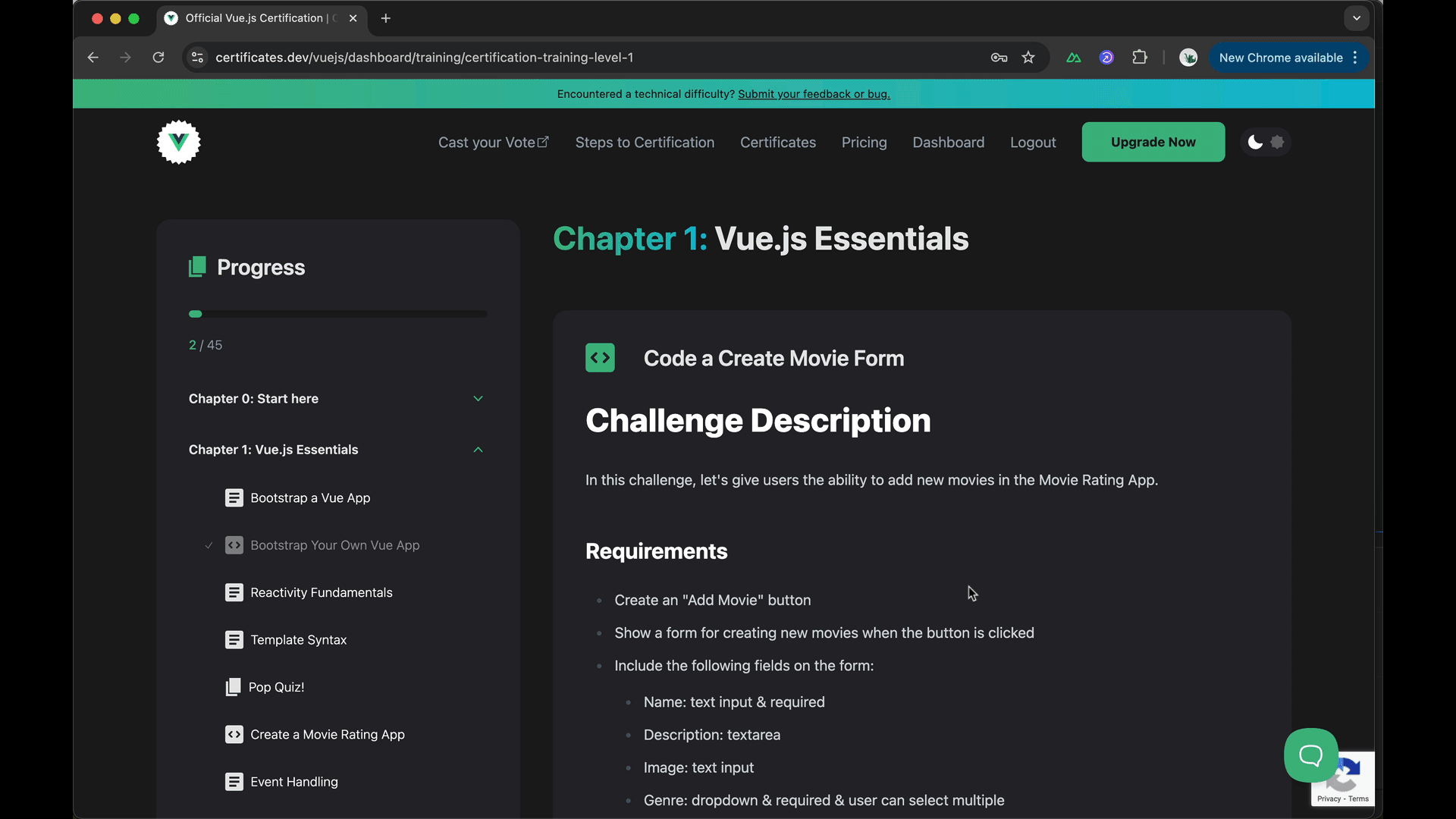Image resolution: width=1456 pixels, height=819 pixels.
Task: Click Logout
Action: click(1033, 143)
